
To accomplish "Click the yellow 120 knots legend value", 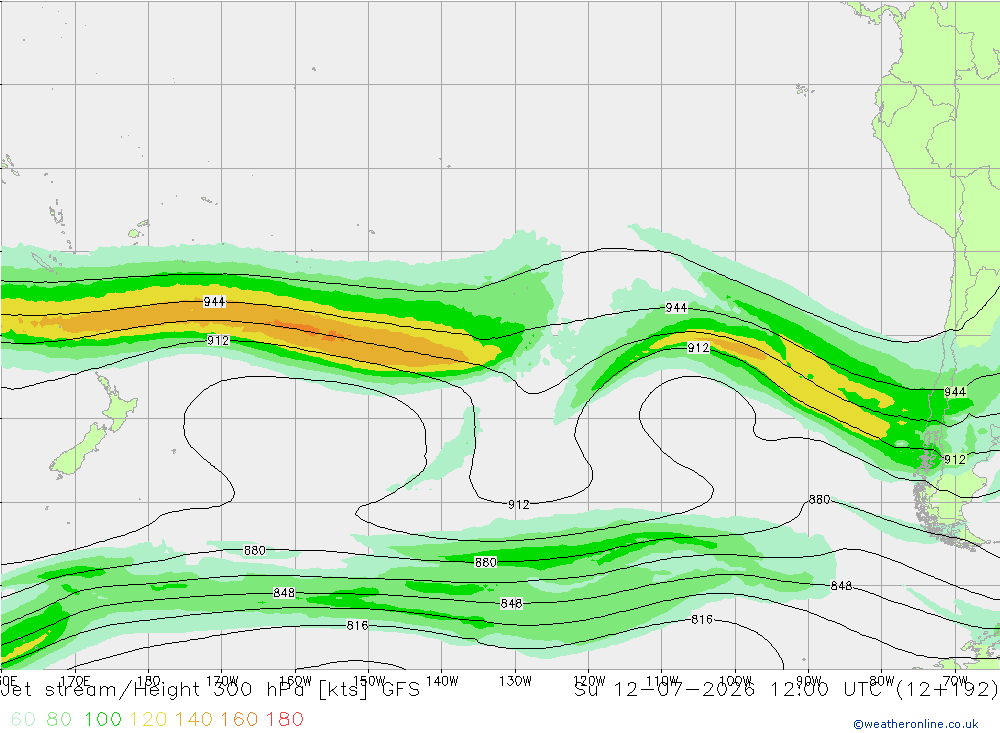I will pyautogui.click(x=148, y=720).
